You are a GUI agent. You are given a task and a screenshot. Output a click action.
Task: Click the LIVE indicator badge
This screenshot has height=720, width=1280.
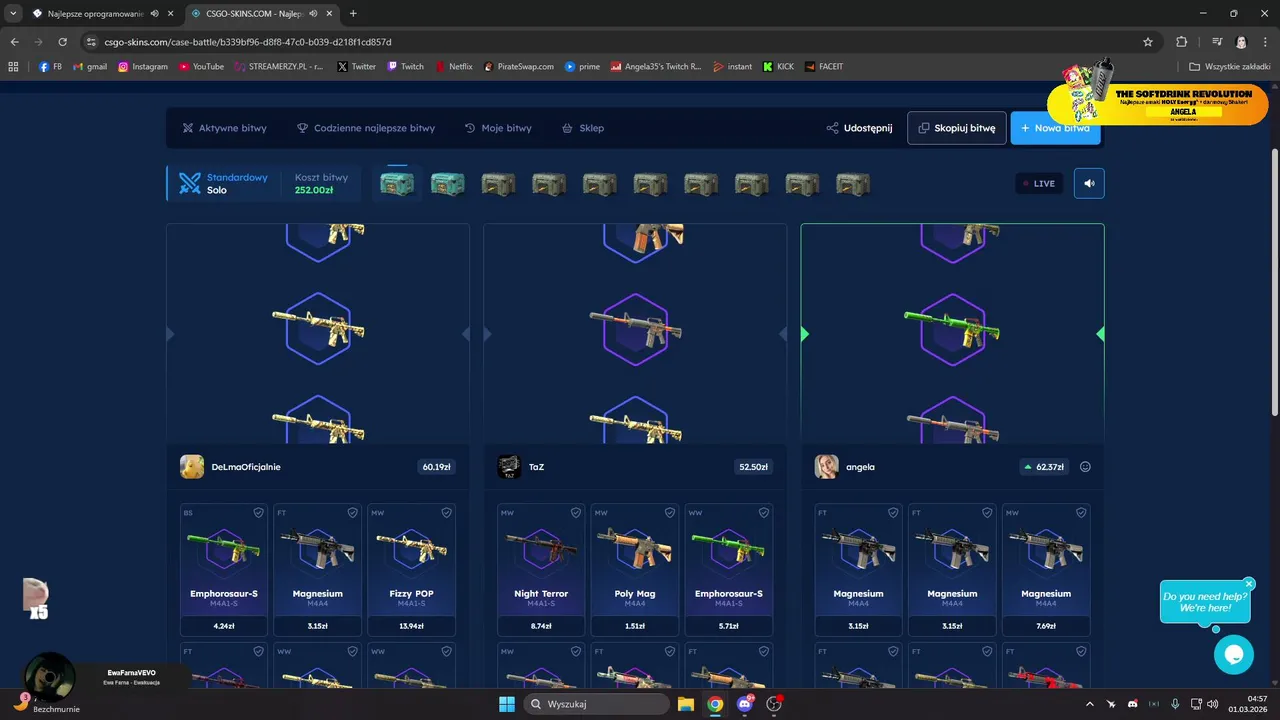(x=1039, y=183)
